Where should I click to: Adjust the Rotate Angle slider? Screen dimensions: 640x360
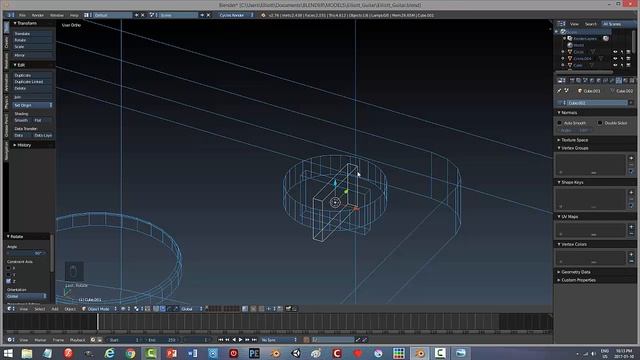(26, 253)
